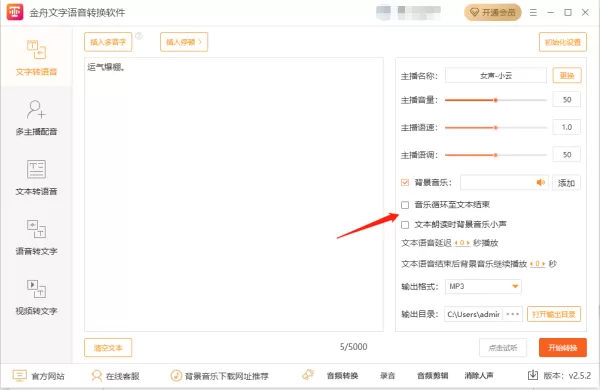Maximize the application window
The height and width of the screenshot is (390, 600).
[568, 13]
